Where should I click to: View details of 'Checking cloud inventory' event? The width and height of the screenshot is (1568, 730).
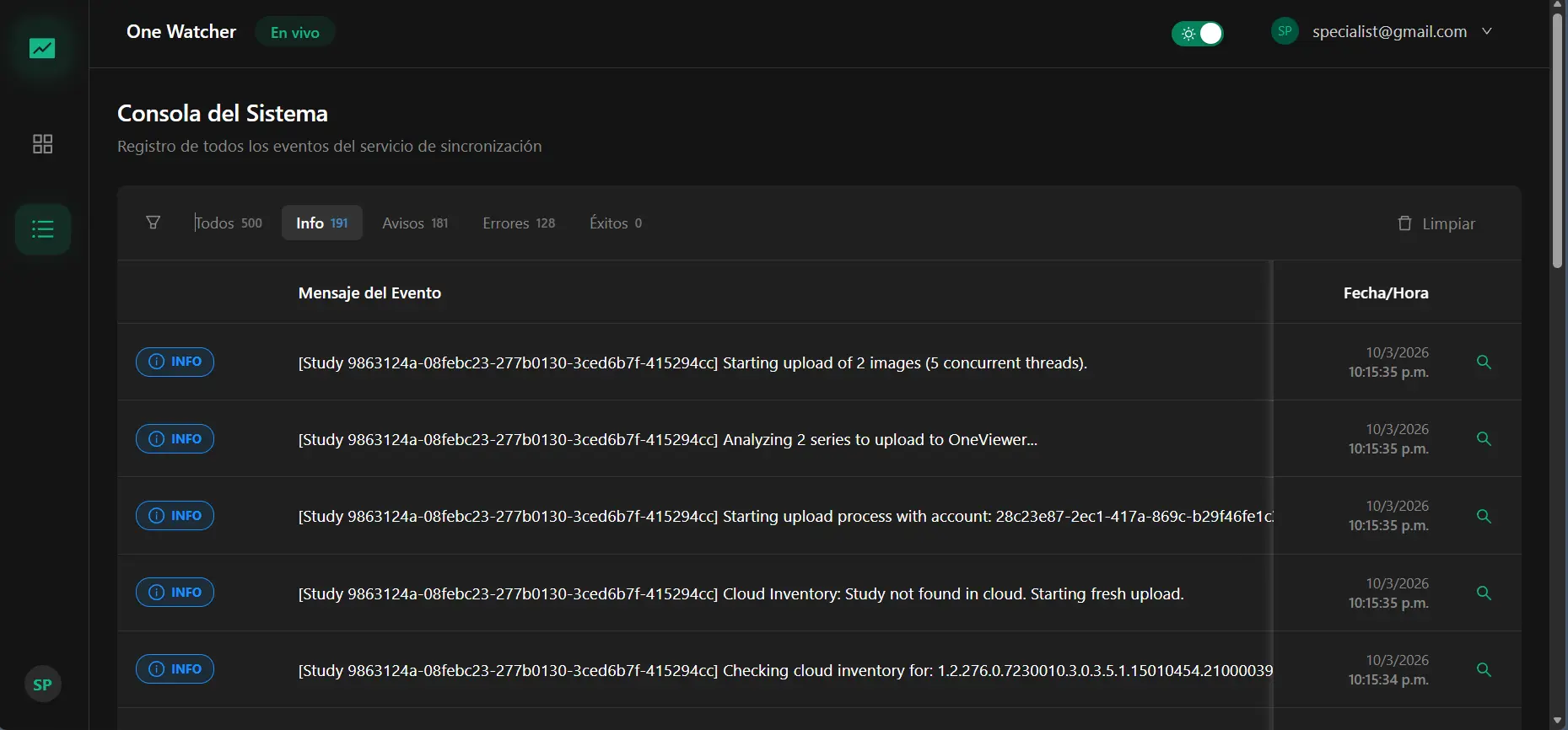click(x=1484, y=670)
